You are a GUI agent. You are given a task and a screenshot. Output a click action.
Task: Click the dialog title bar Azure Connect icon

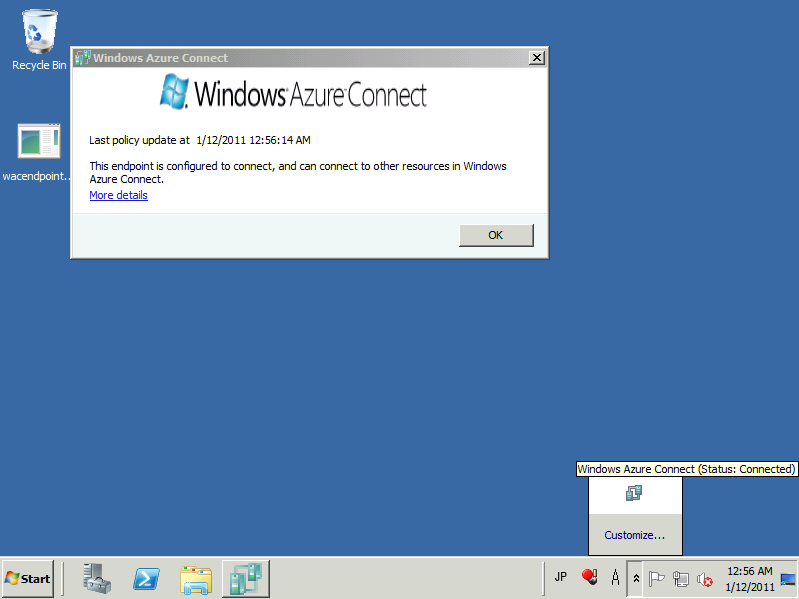pyautogui.click(x=82, y=58)
